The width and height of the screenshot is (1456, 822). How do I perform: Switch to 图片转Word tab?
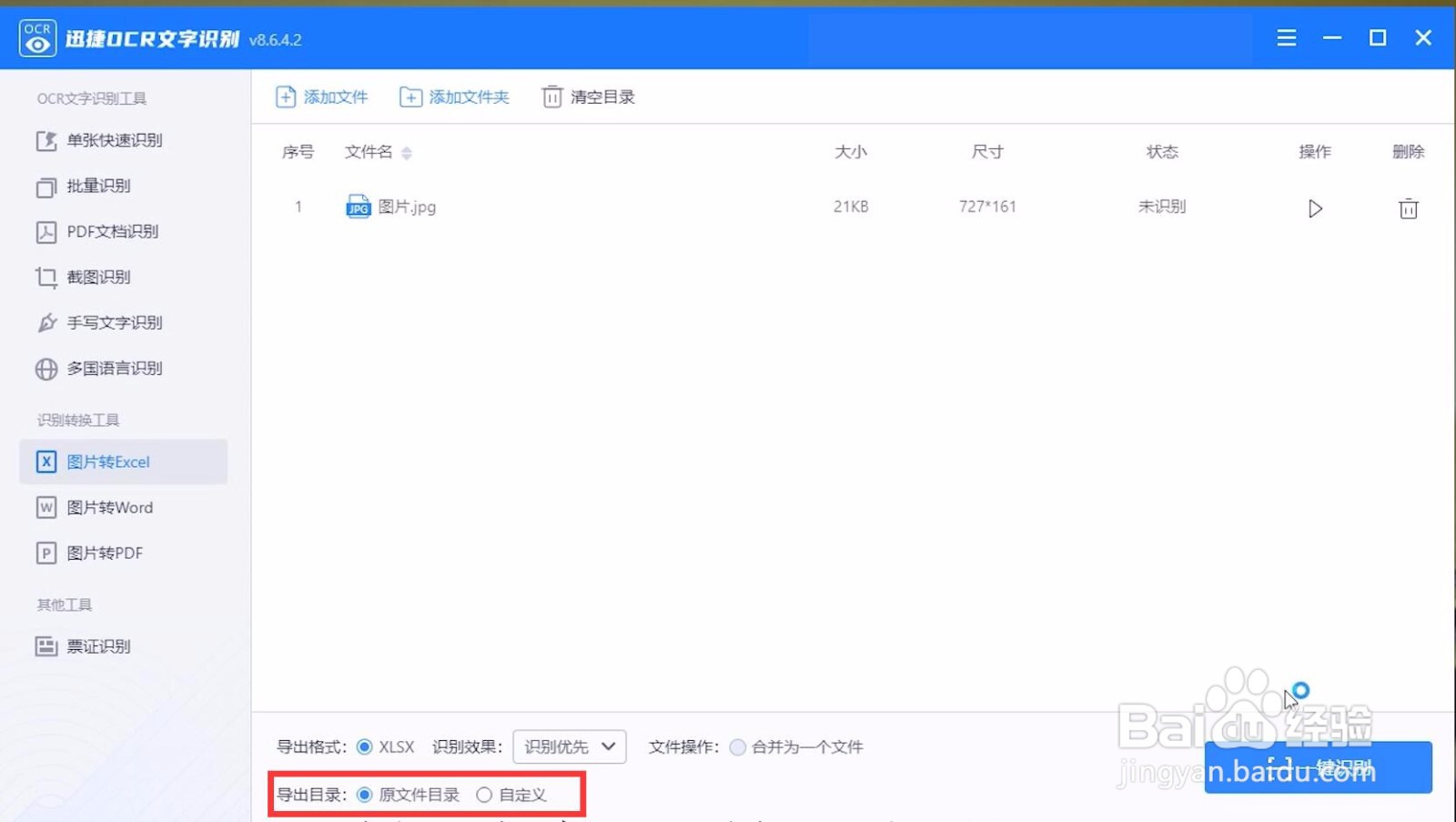click(110, 507)
